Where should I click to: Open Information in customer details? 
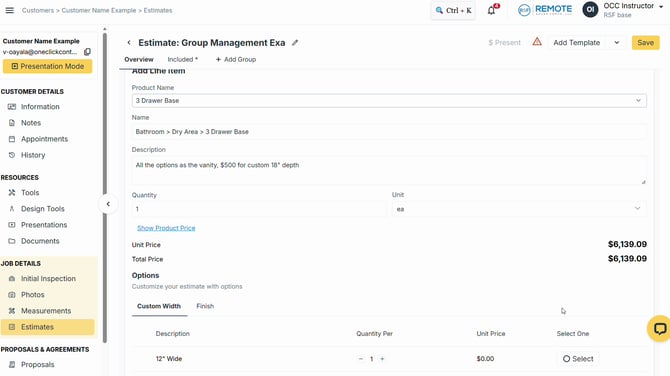click(40, 107)
